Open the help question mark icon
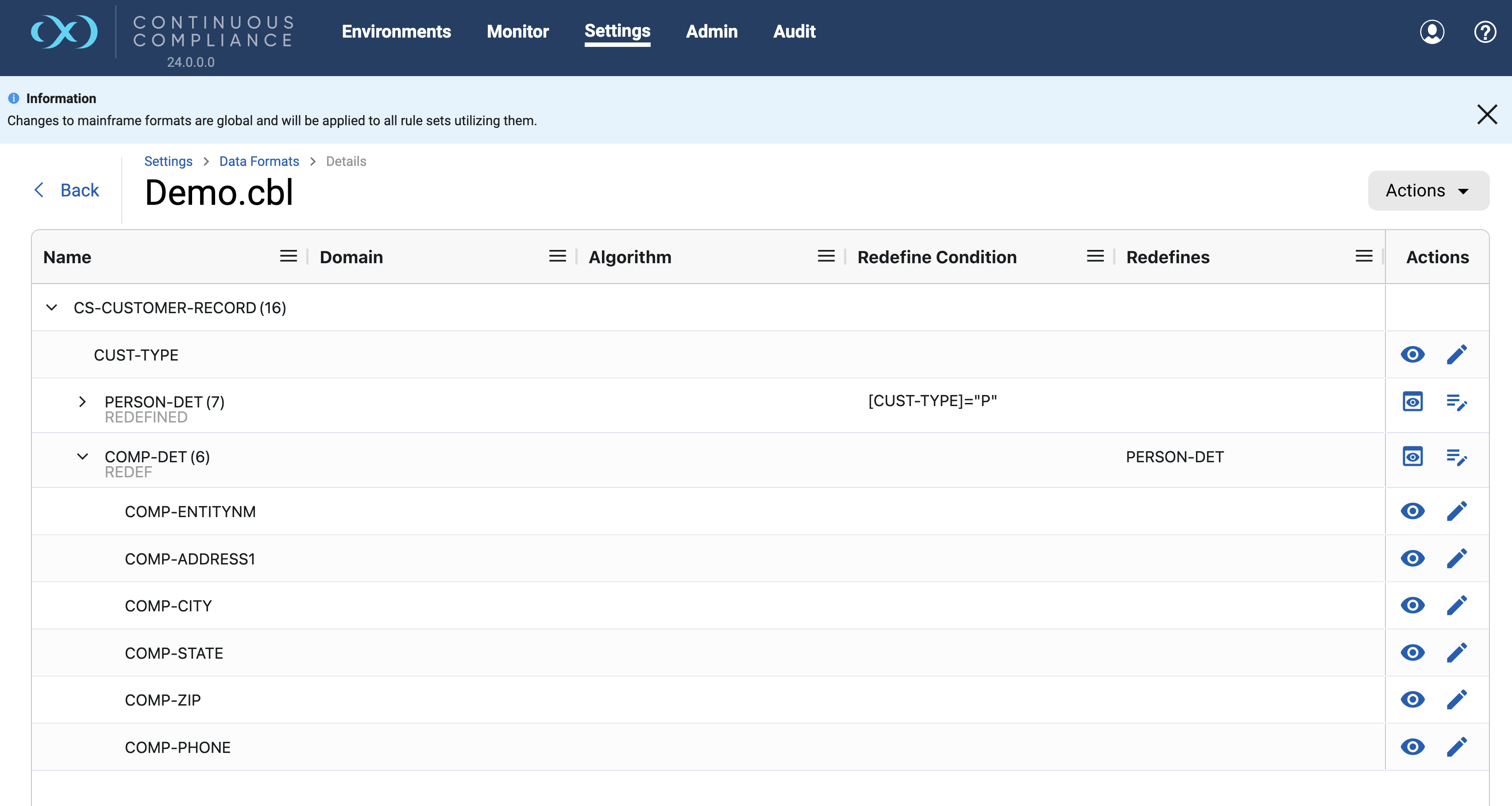This screenshot has height=806, width=1512. point(1485,32)
